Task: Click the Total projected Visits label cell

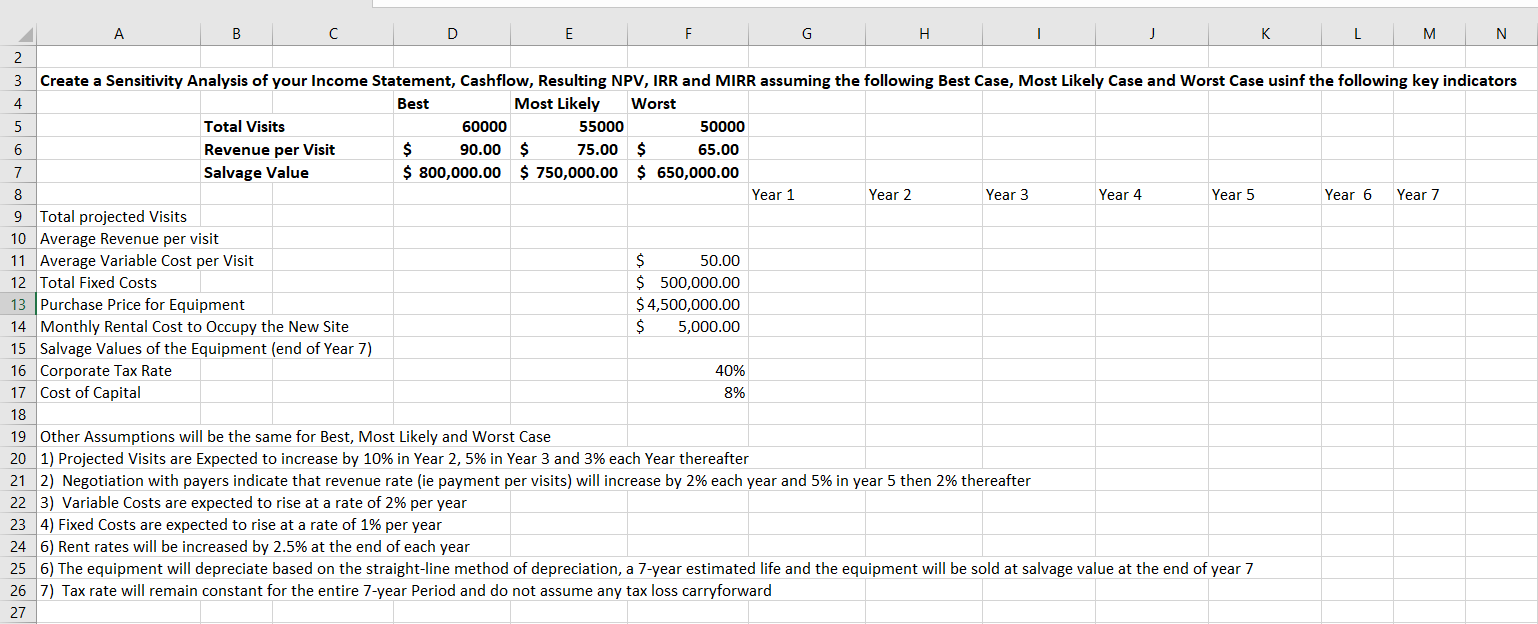Action: 119,216
